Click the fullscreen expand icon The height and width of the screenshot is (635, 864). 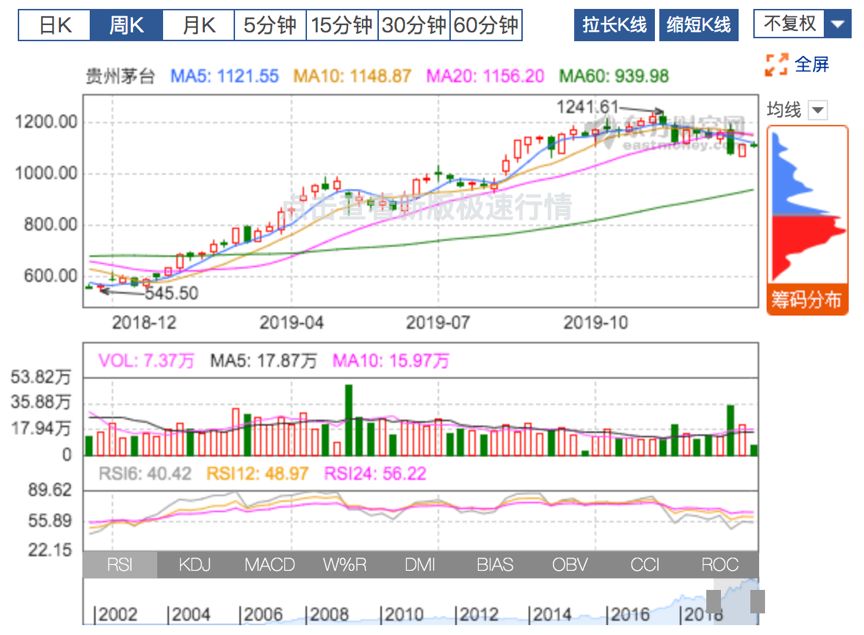click(776, 64)
